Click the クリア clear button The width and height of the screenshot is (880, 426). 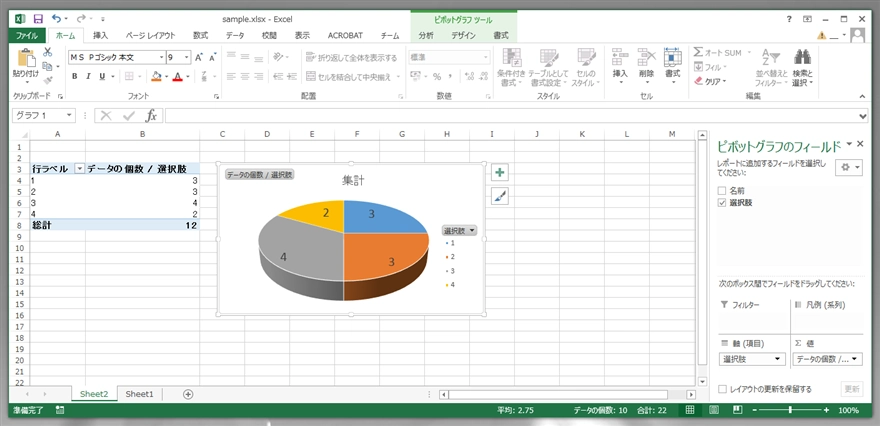click(710, 81)
